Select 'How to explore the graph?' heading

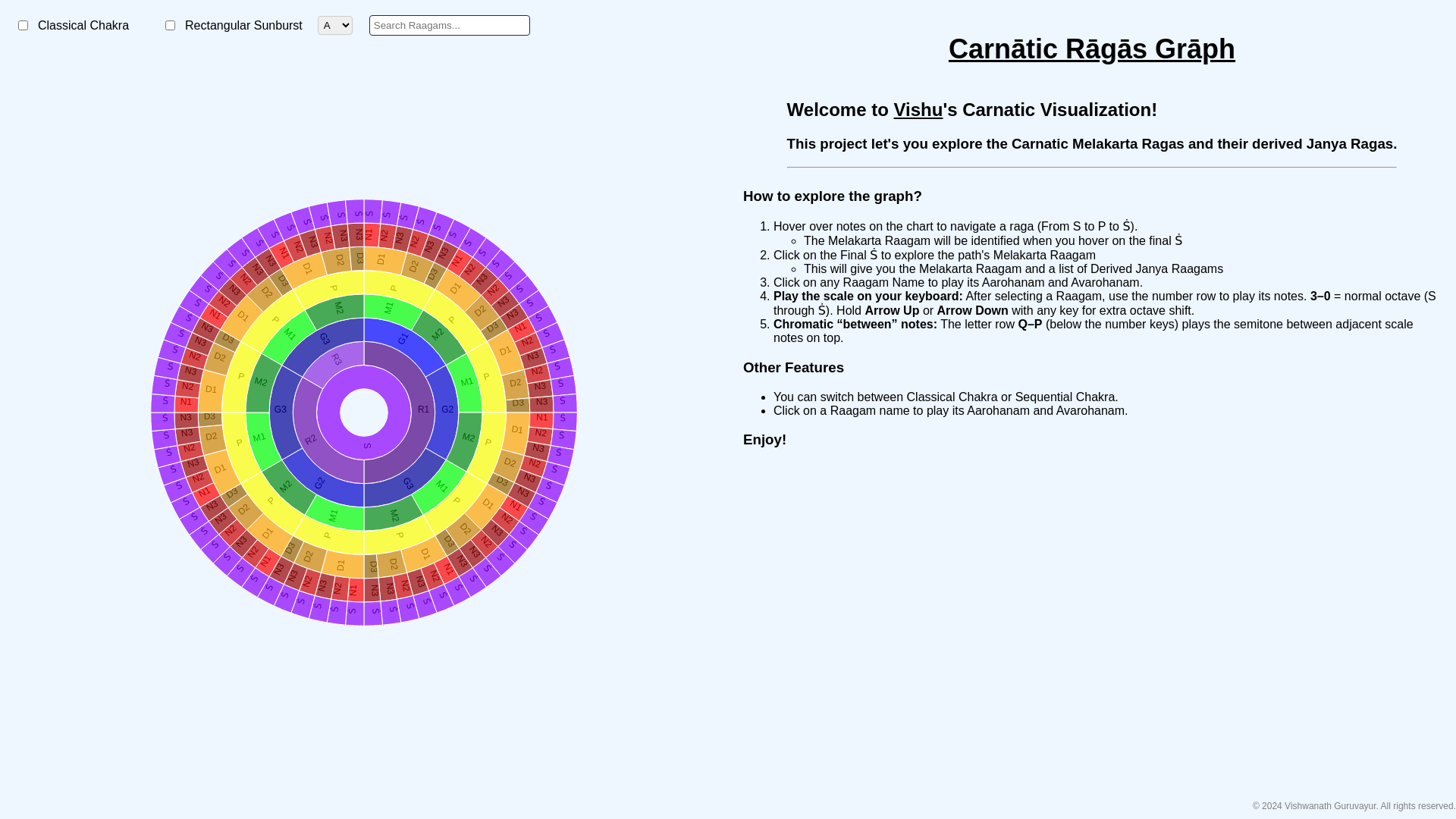(x=832, y=196)
